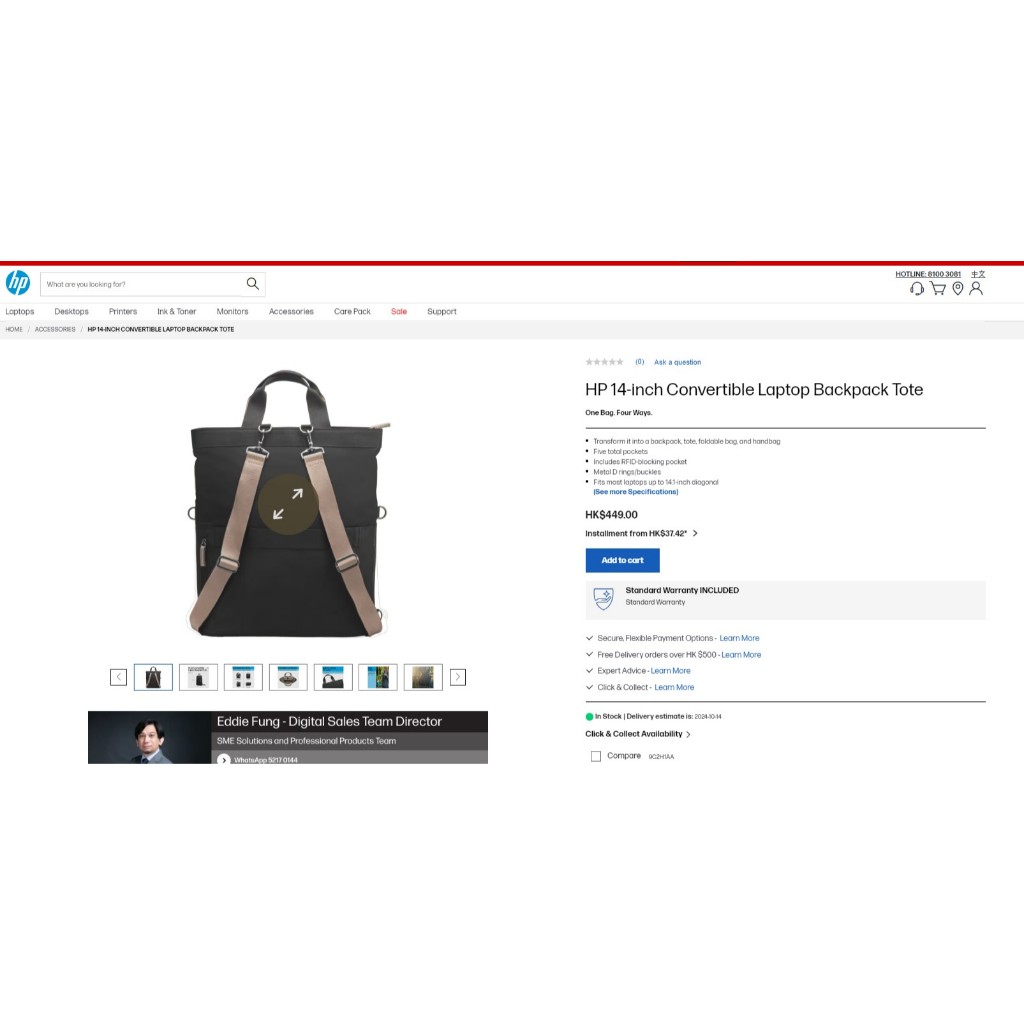Show next thumbnails with right arrow
Screen dimensions: 1024x1024
[x=458, y=677]
